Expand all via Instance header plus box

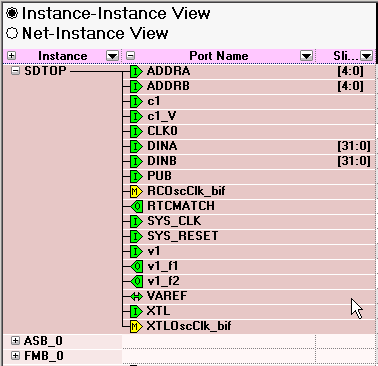click(x=11, y=56)
